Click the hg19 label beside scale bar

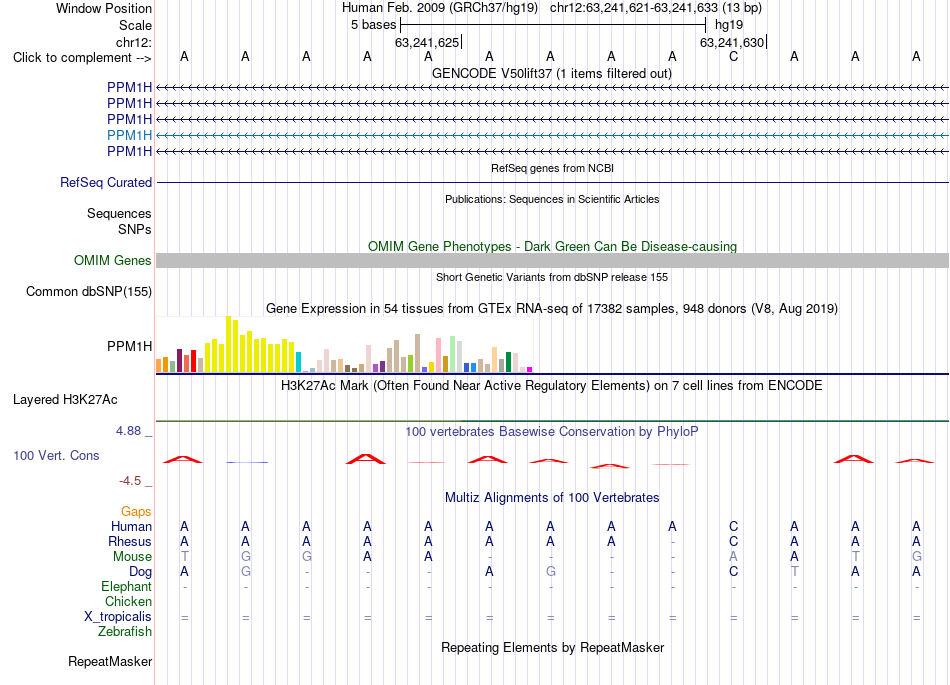[729, 25]
